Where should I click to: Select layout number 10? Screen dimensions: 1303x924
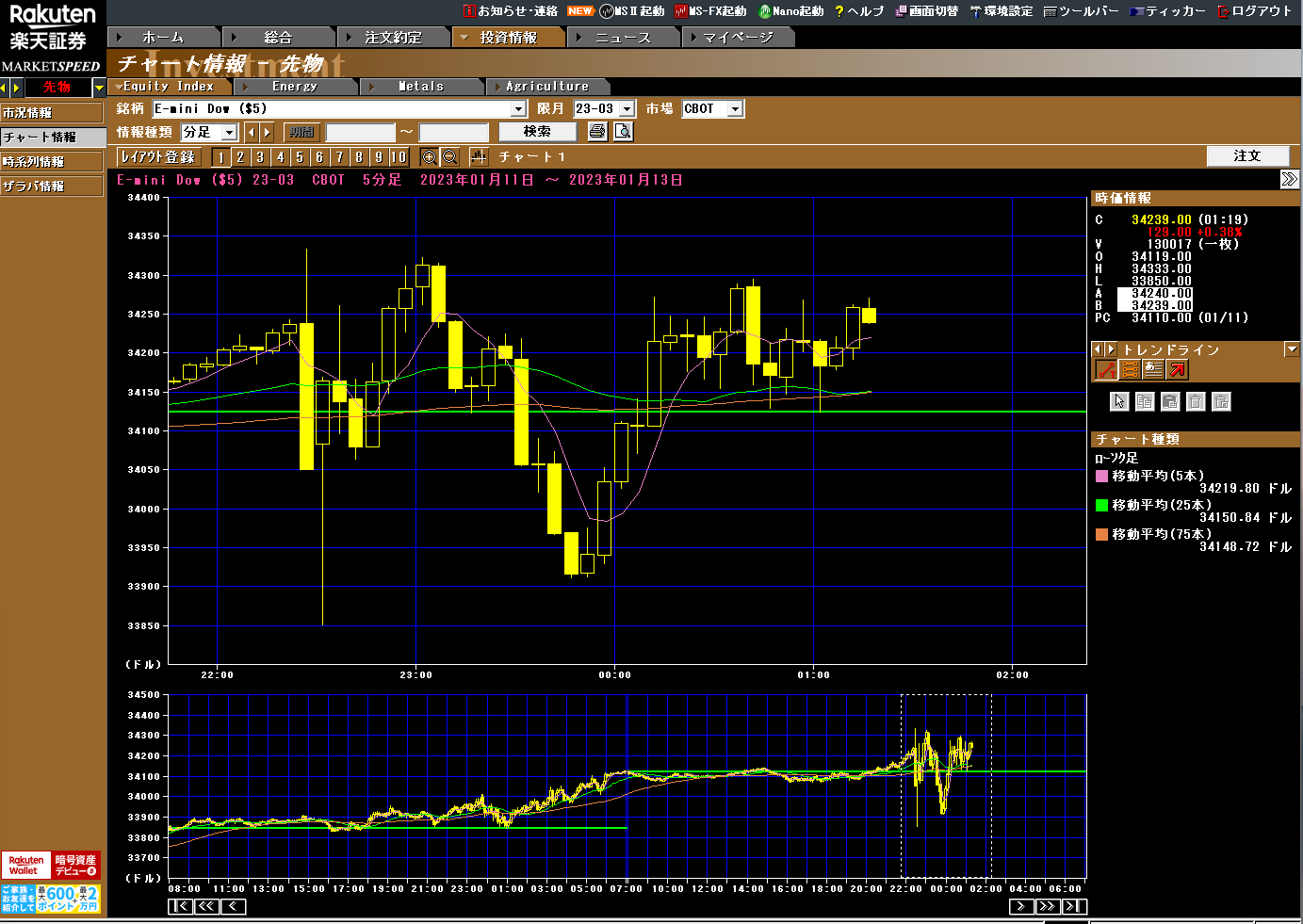[399, 157]
